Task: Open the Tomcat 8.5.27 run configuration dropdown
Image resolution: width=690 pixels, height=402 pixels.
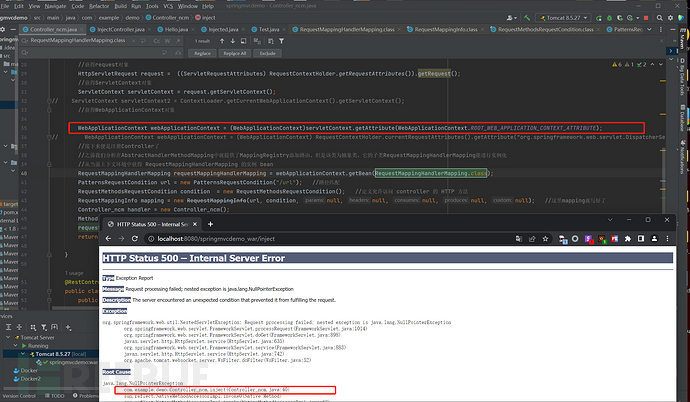Action: (563, 18)
